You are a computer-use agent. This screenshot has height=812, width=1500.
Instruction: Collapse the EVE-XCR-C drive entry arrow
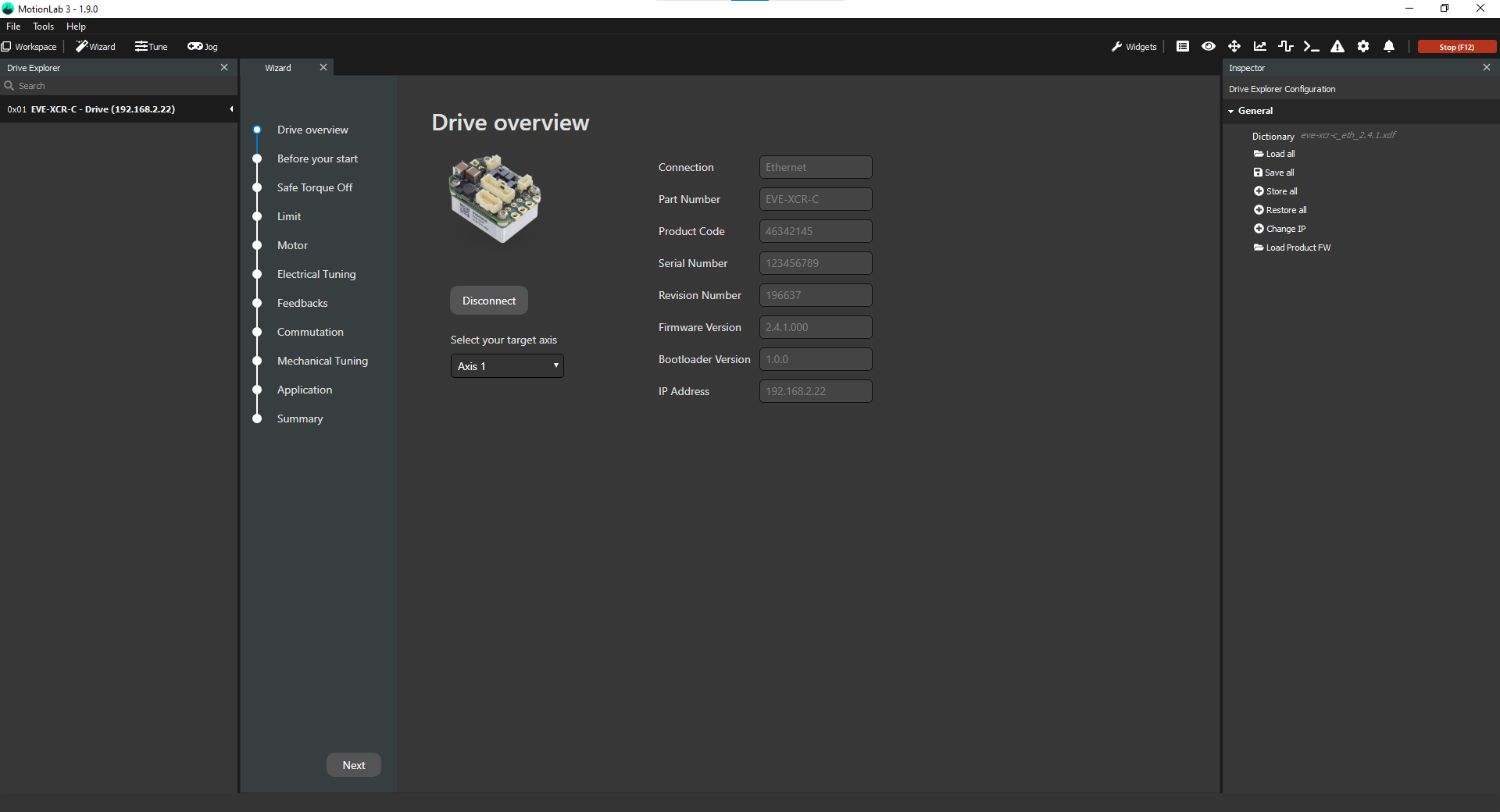click(x=231, y=109)
